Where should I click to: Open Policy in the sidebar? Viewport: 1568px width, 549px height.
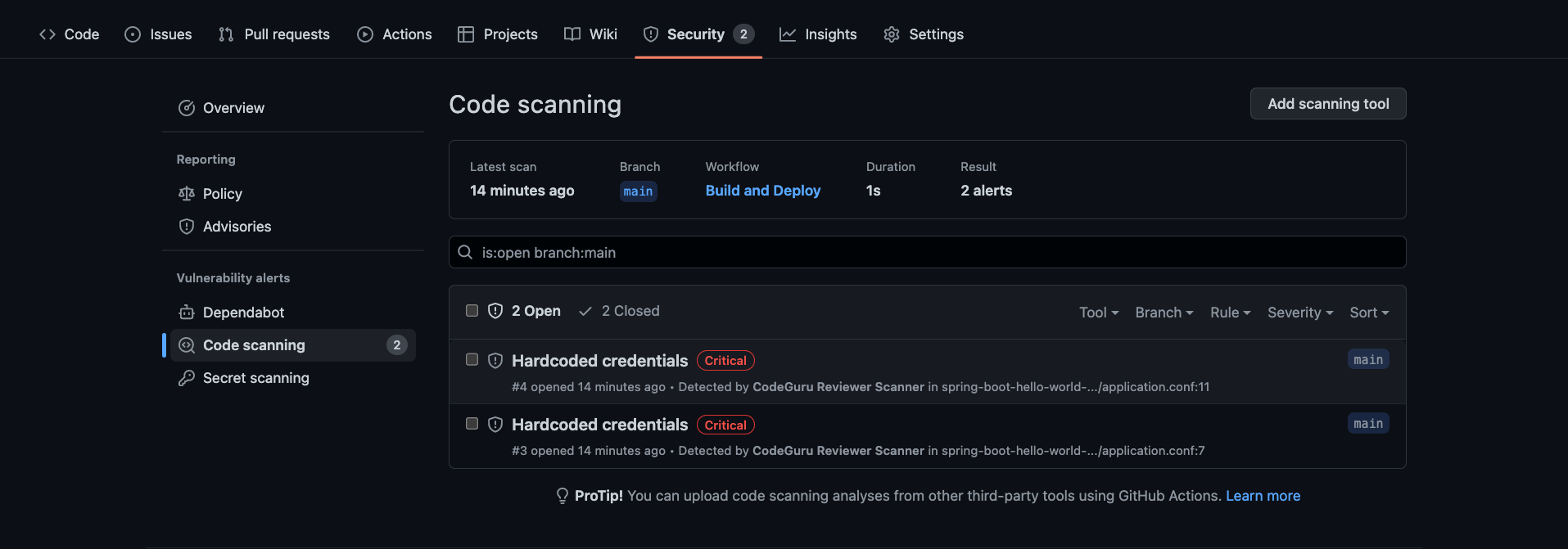tap(293, 194)
